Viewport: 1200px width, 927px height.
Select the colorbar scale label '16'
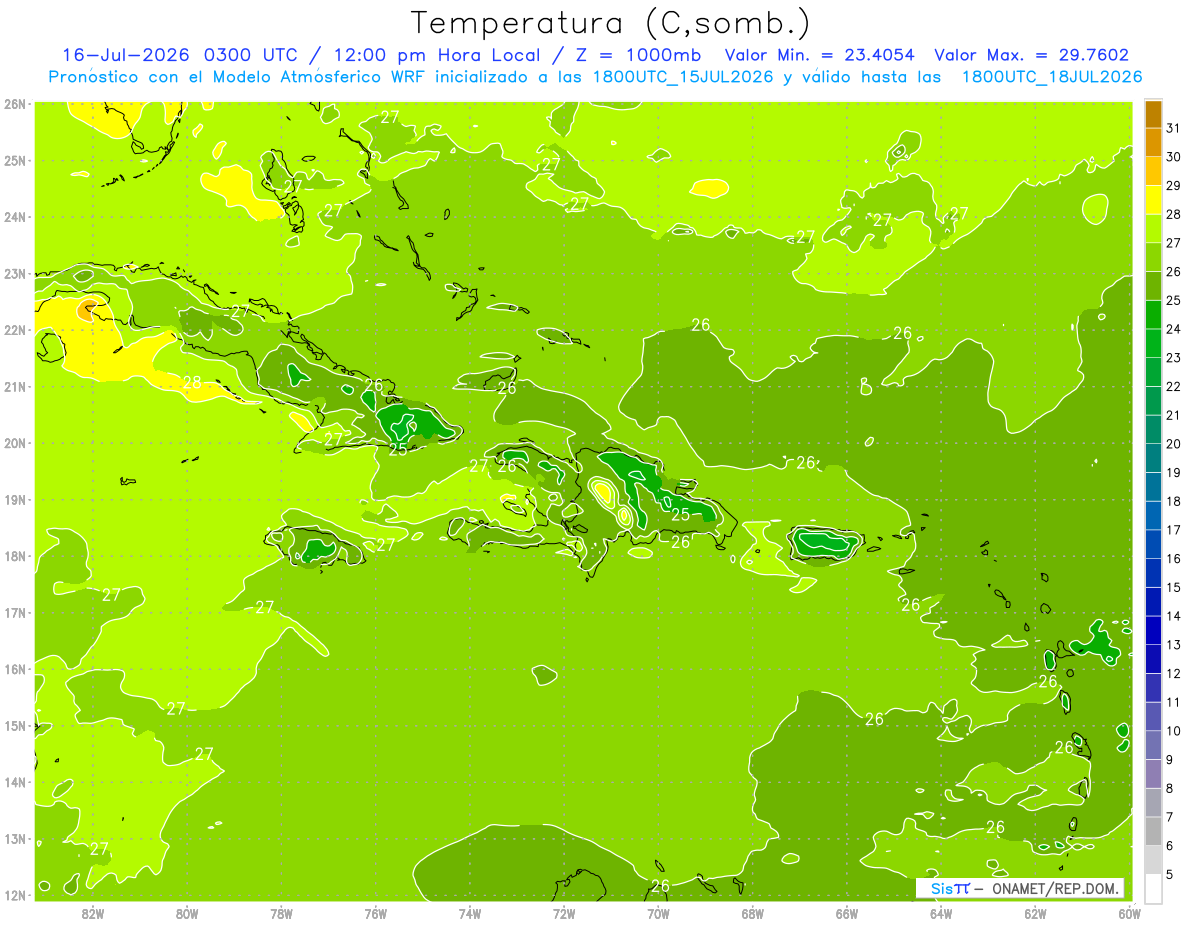[x=1174, y=558]
